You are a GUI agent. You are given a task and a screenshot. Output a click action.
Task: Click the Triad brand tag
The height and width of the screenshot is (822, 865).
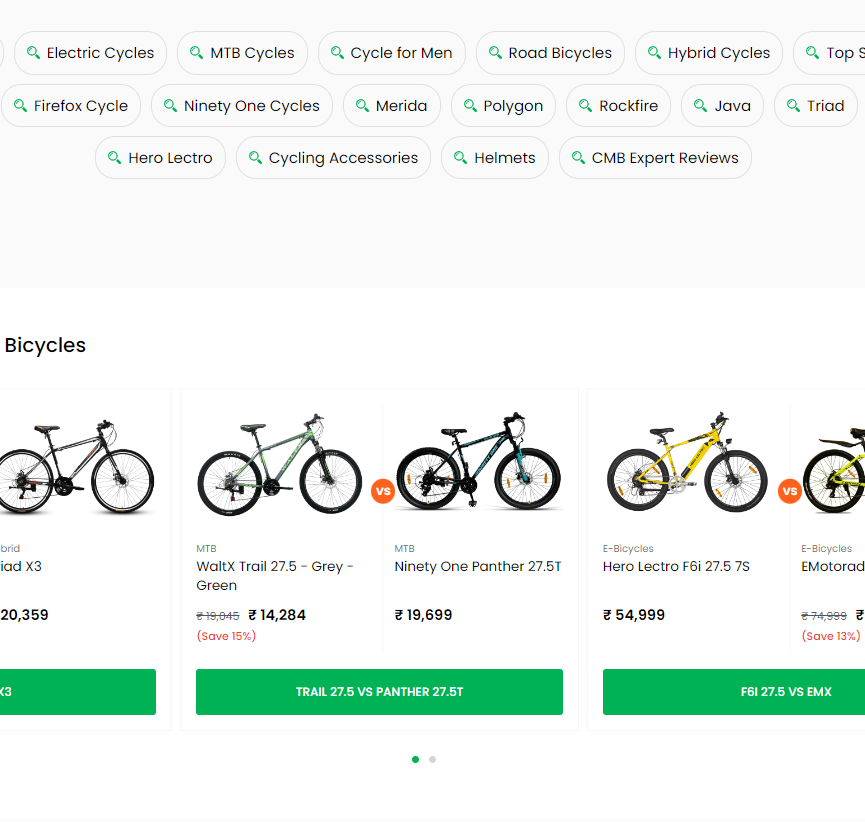click(x=816, y=105)
